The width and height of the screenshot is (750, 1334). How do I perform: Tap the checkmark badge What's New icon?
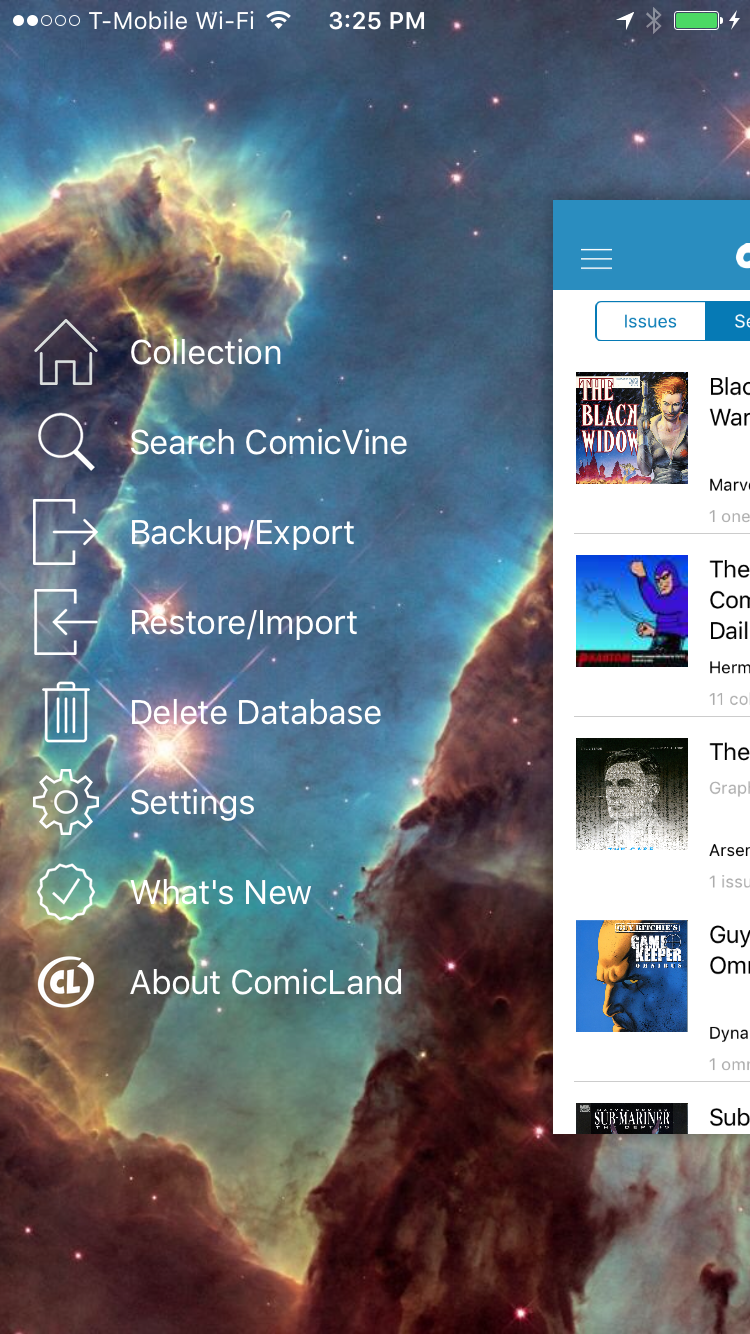coord(66,892)
